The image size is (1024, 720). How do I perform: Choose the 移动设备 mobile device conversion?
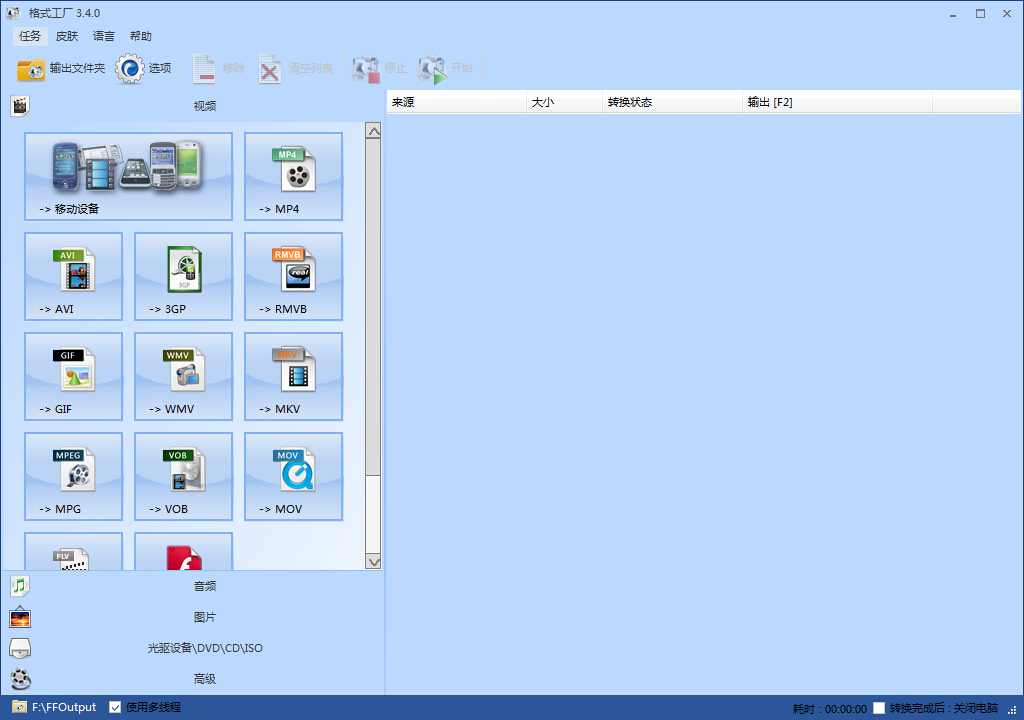tap(129, 176)
